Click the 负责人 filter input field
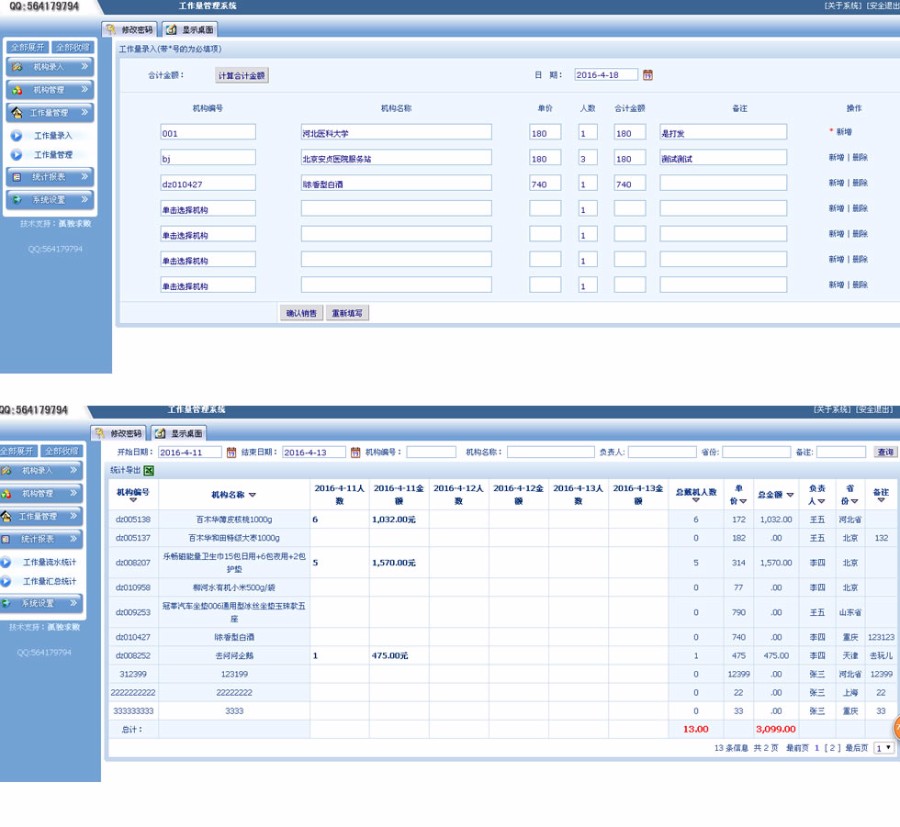900x827 pixels. (x=662, y=452)
